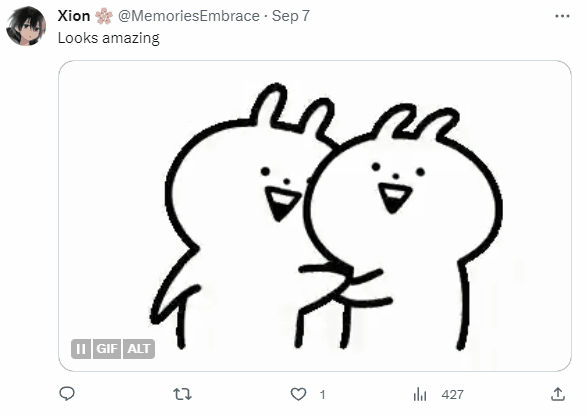The image size is (586, 415).
Task: Click the cherry blossom emoji beside Xion
Action: 104,16
